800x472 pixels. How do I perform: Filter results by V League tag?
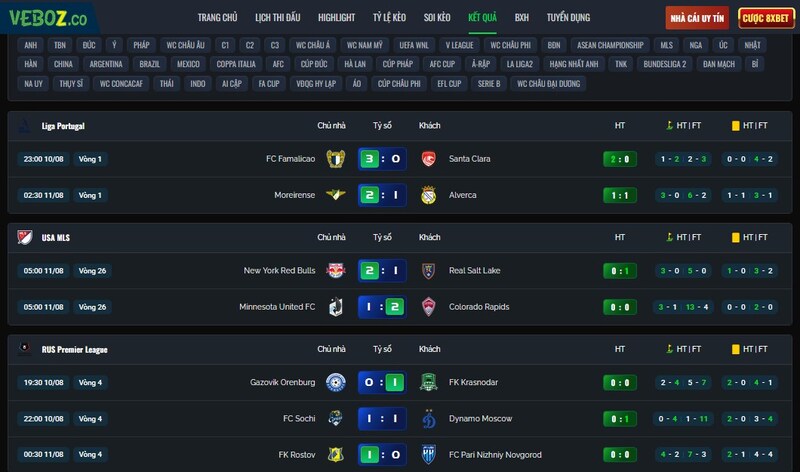pyautogui.click(x=459, y=45)
